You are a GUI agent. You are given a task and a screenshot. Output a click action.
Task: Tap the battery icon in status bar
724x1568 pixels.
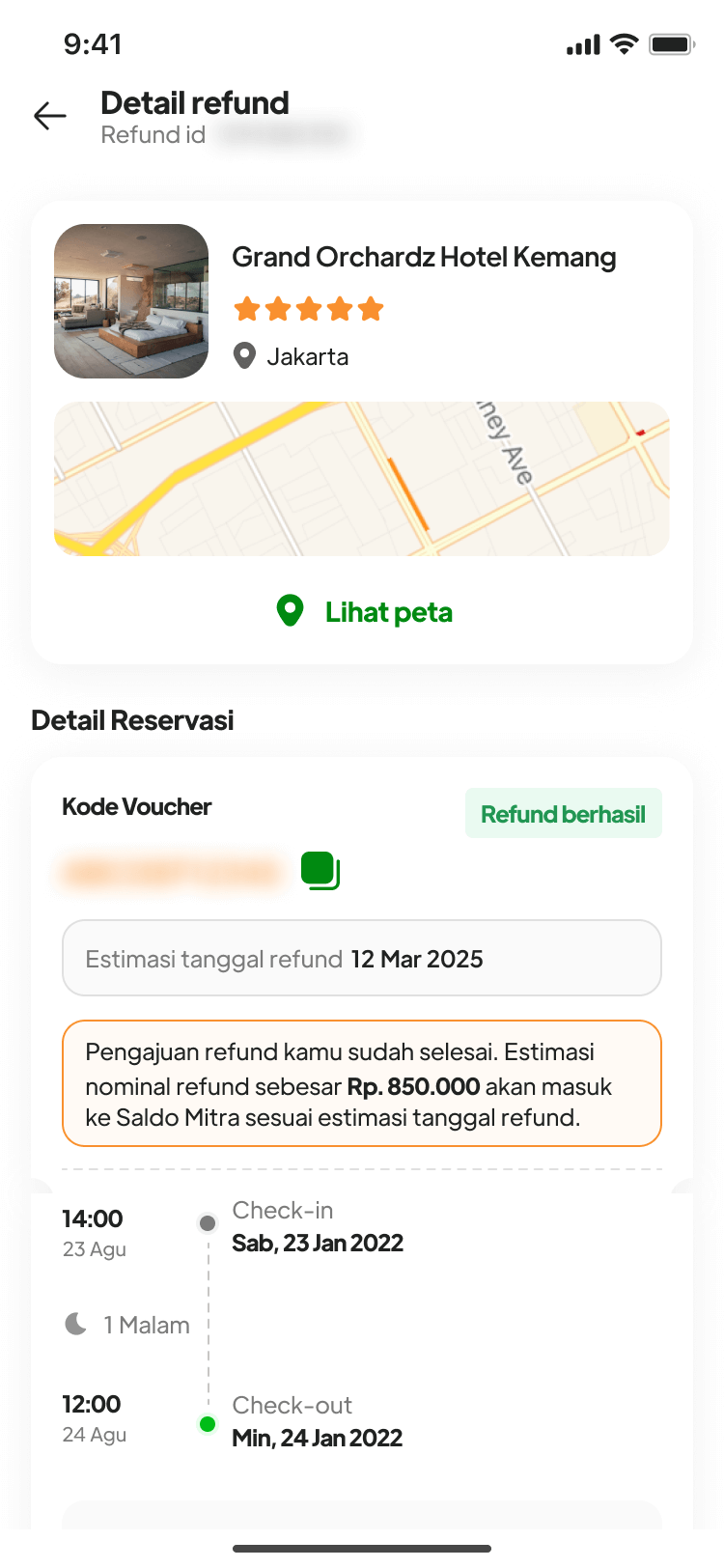tap(672, 44)
